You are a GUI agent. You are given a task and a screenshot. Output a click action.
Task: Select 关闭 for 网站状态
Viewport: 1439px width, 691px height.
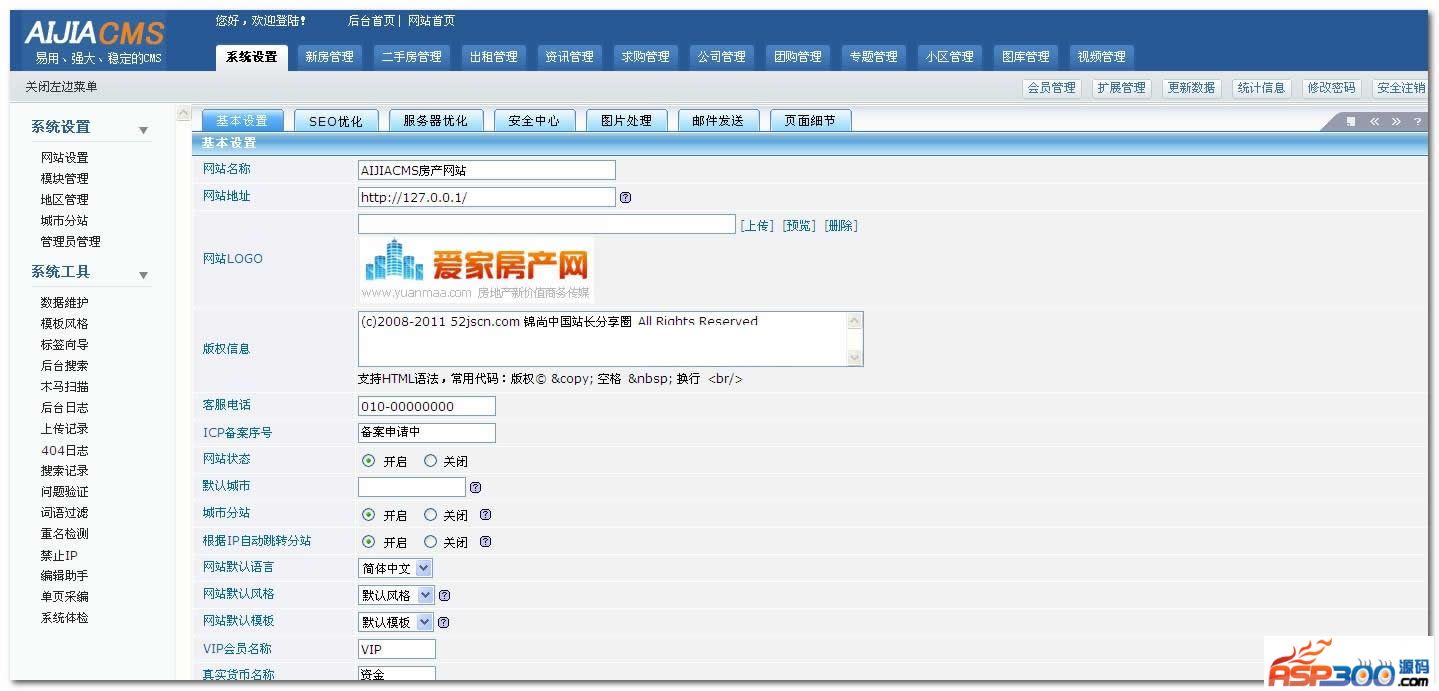click(430, 461)
